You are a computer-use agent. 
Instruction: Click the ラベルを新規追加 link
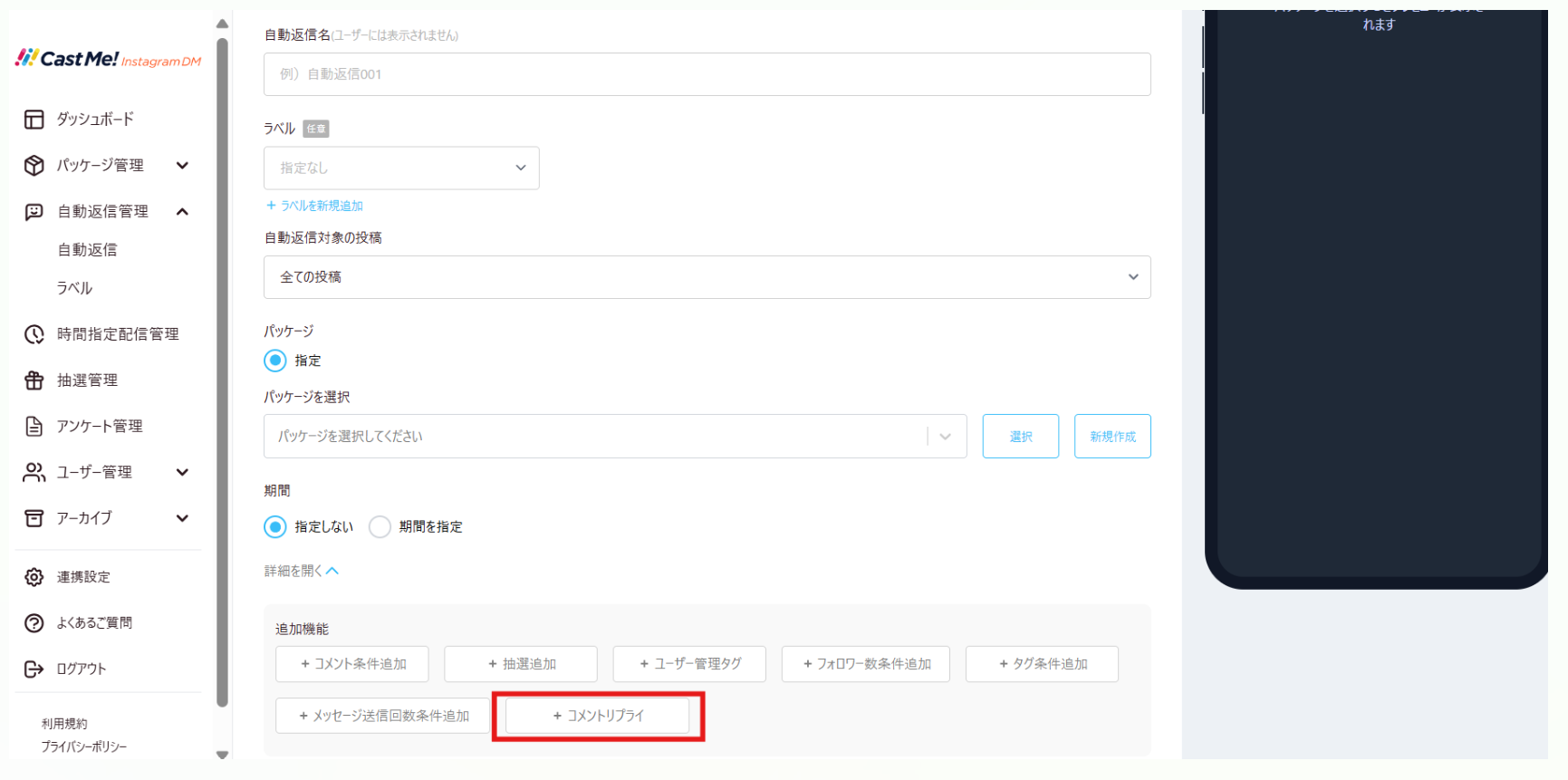click(314, 207)
